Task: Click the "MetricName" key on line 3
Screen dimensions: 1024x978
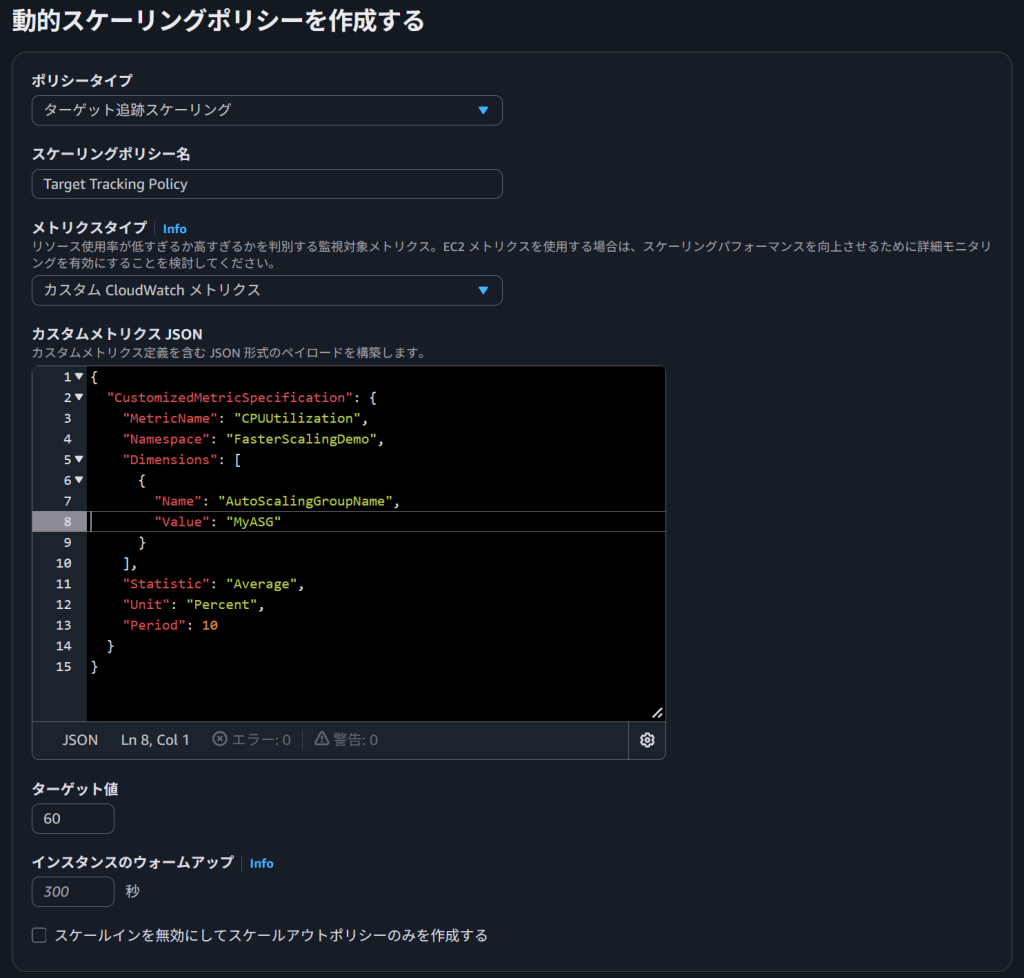Action: pos(170,418)
